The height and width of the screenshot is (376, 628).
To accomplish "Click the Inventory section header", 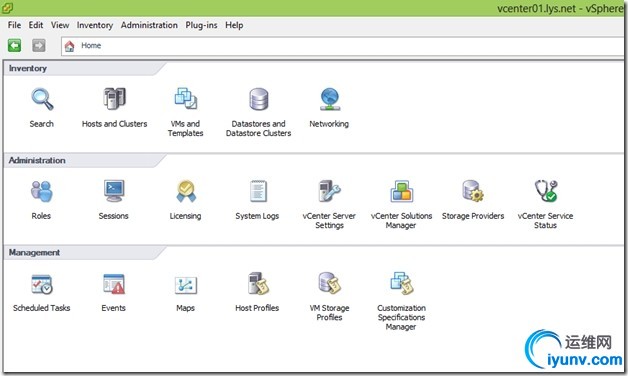I will click(28, 68).
